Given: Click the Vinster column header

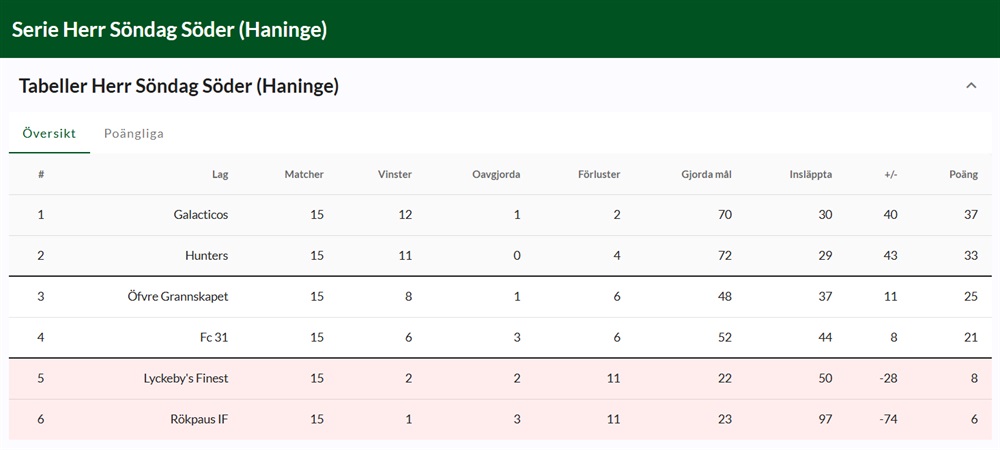Looking at the screenshot, I should 394,174.
